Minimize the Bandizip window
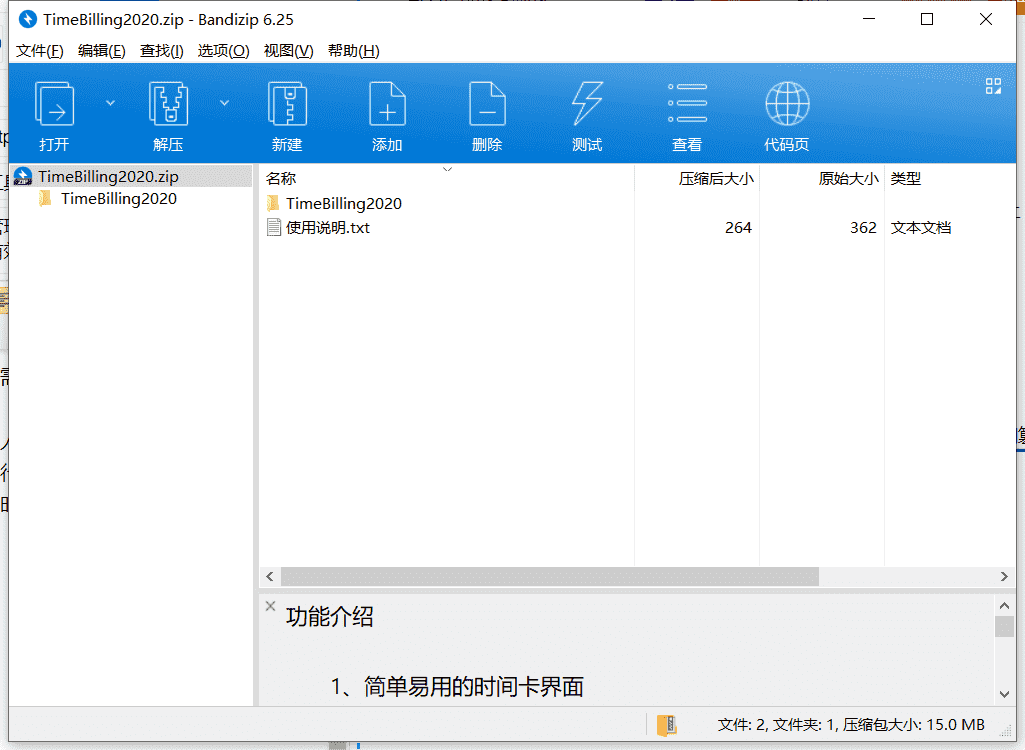 [x=869, y=20]
